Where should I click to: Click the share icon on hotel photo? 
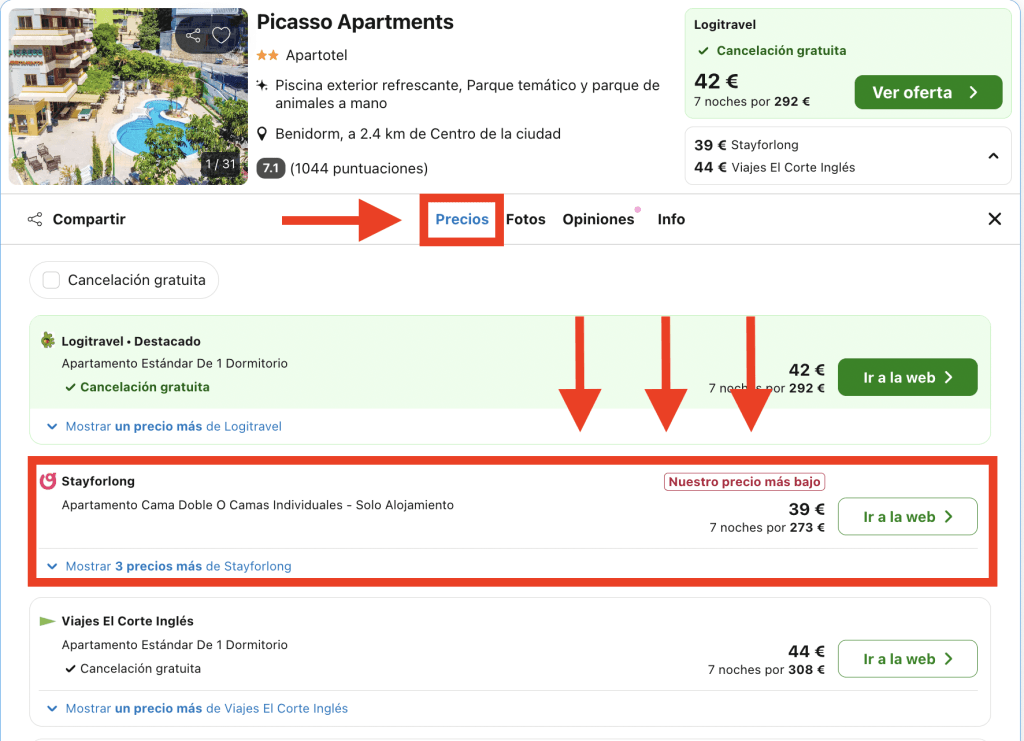pos(193,36)
